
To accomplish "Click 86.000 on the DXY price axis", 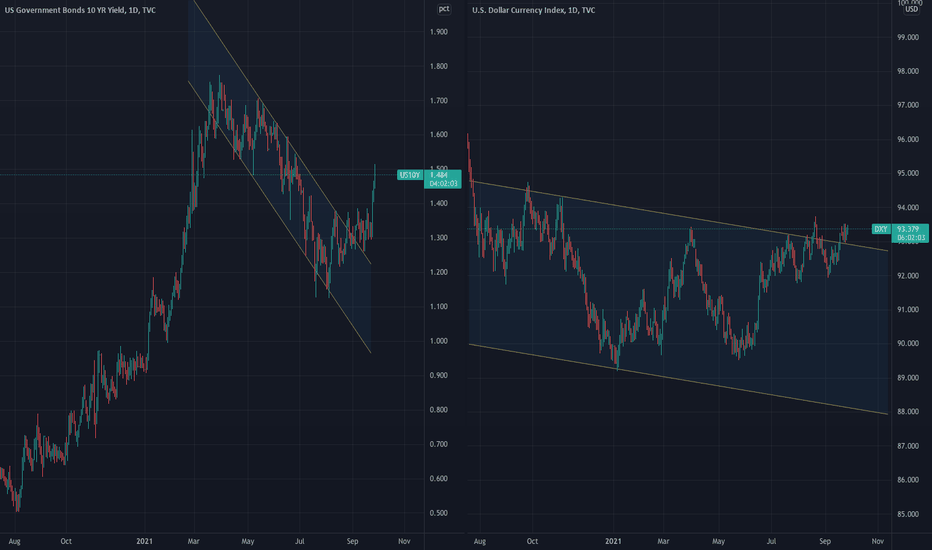I will point(908,480).
